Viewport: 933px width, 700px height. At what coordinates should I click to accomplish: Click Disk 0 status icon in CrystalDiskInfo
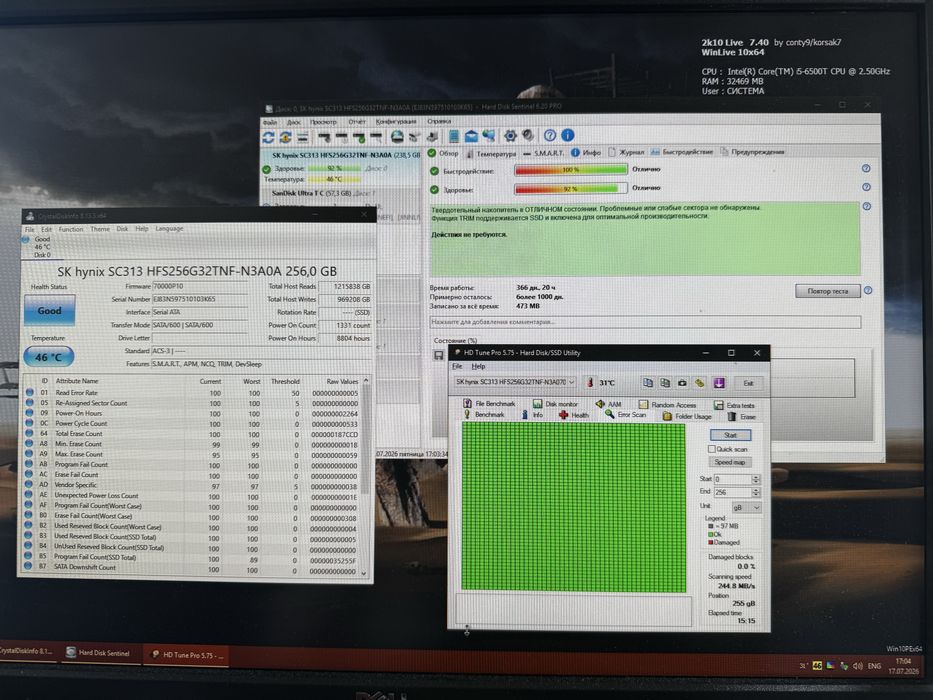click(26, 240)
